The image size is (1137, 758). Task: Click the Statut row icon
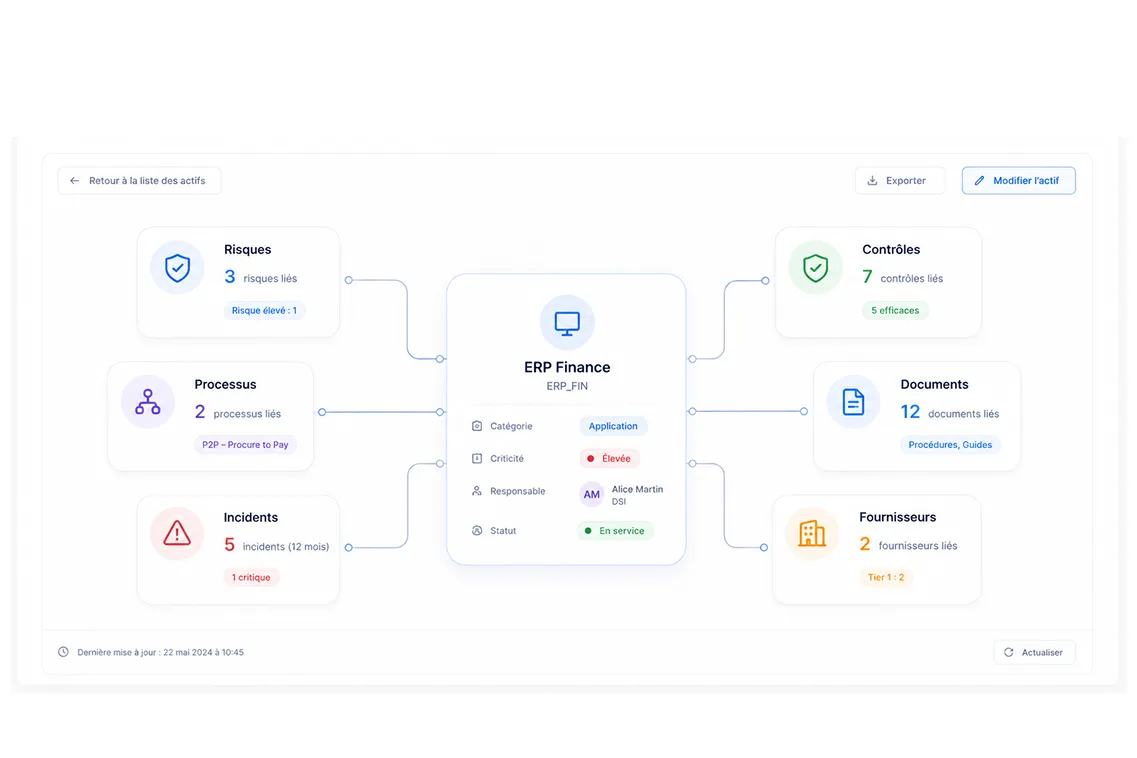pos(477,530)
